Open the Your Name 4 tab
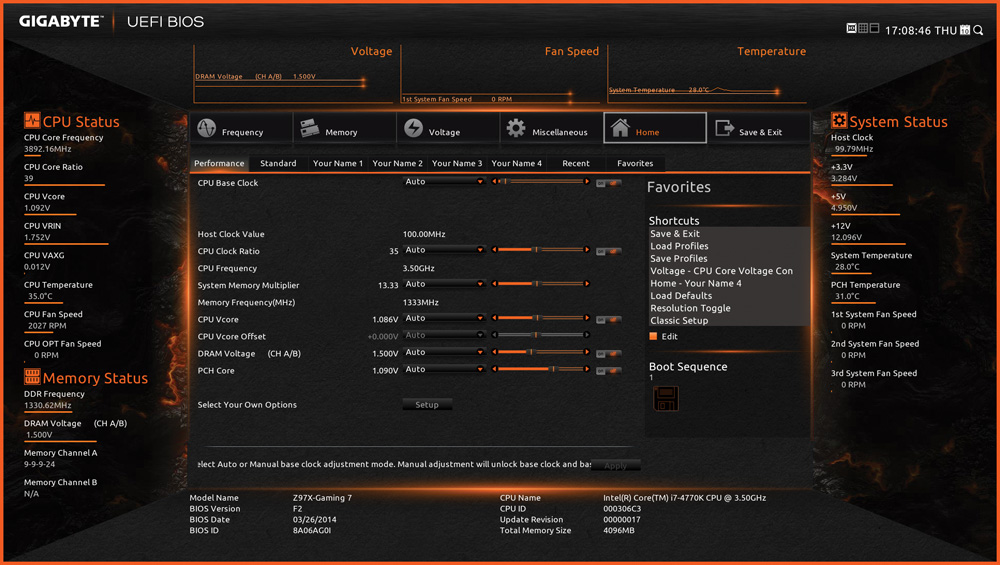Viewport: 1000px width, 565px height. tap(517, 163)
